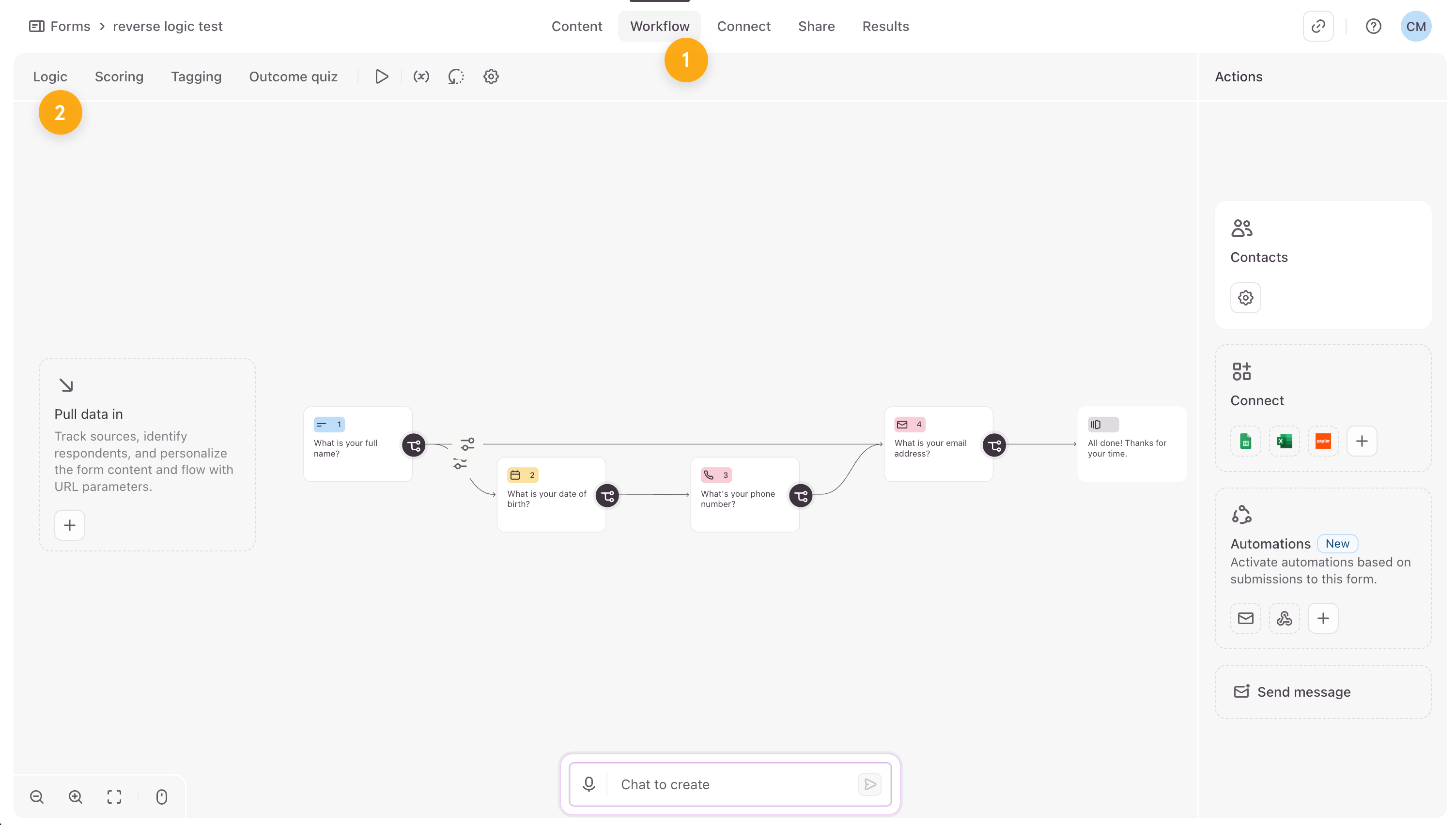Screen dimensions: 1456x825
Task: Add another Connect integration with plus
Action: [1362, 441]
